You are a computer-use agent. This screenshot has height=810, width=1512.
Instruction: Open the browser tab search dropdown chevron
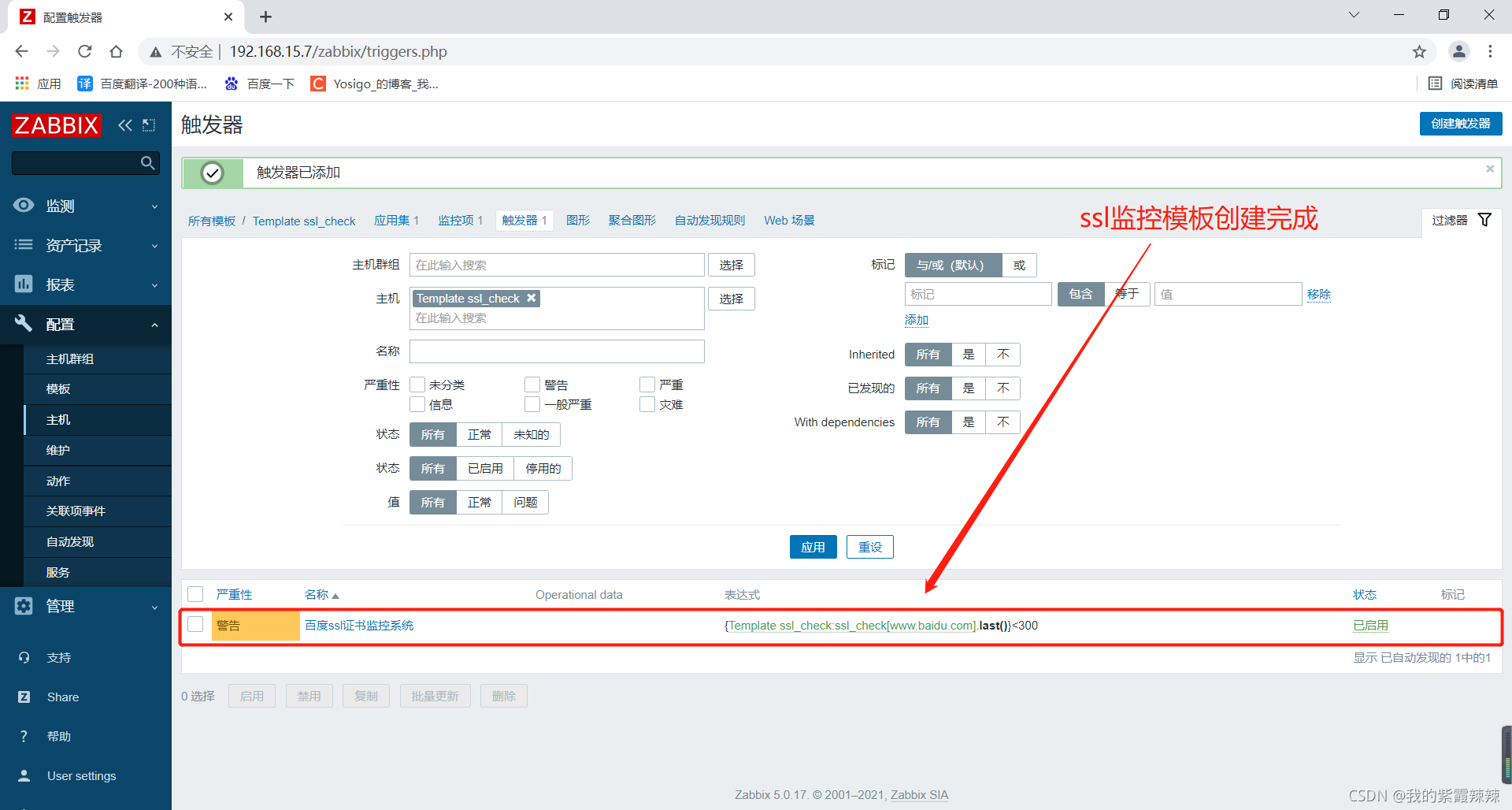point(1354,15)
